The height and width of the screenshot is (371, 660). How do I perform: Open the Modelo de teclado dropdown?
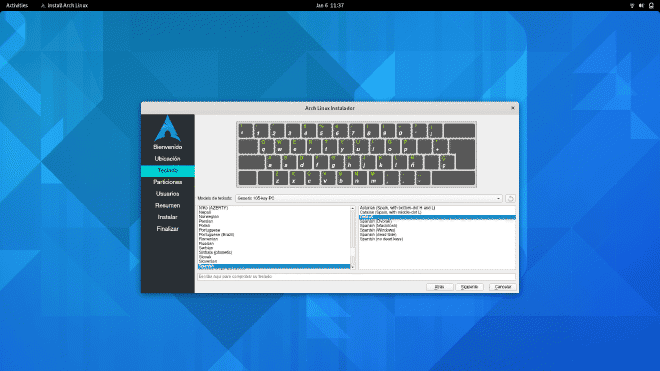coord(369,198)
